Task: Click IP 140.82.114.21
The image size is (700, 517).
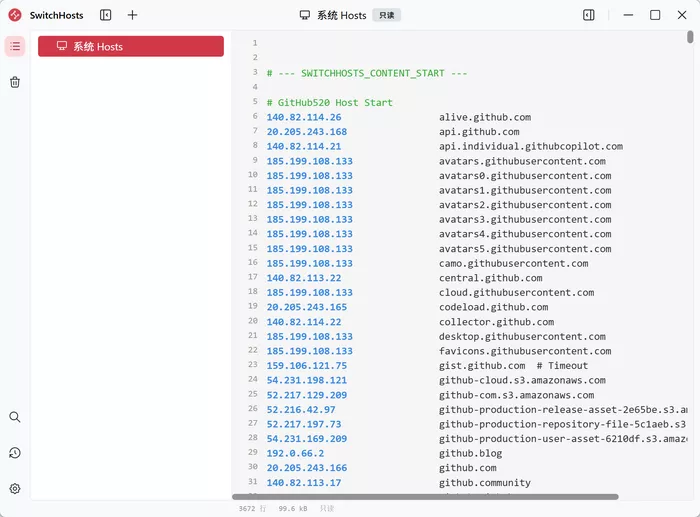Action: [x=304, y=146]
